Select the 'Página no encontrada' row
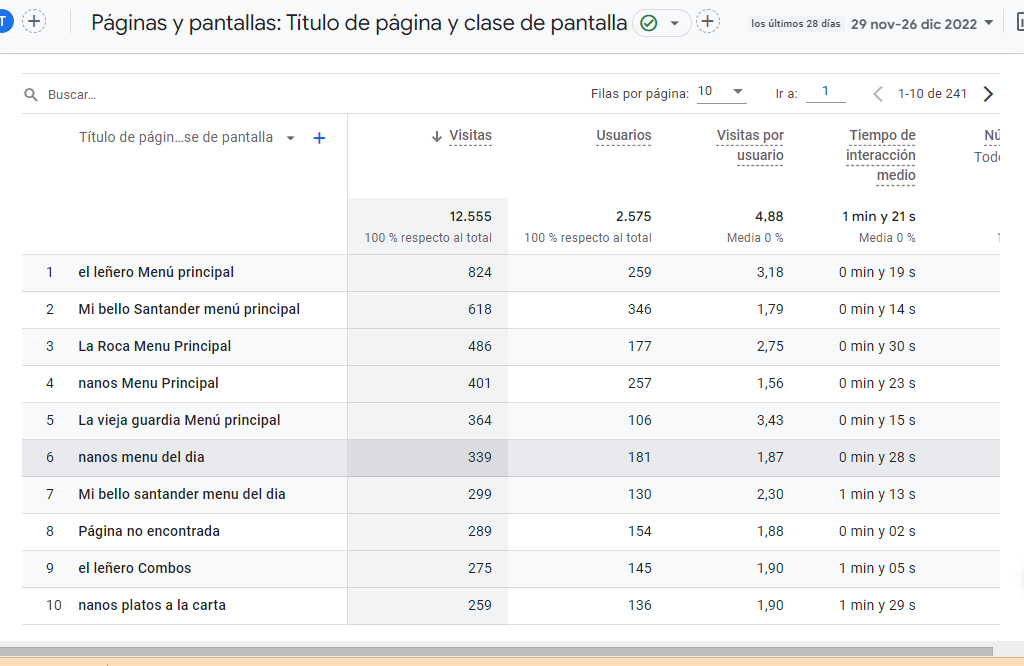The width and height of the screenshot is (1024, 666). [149, 531]
